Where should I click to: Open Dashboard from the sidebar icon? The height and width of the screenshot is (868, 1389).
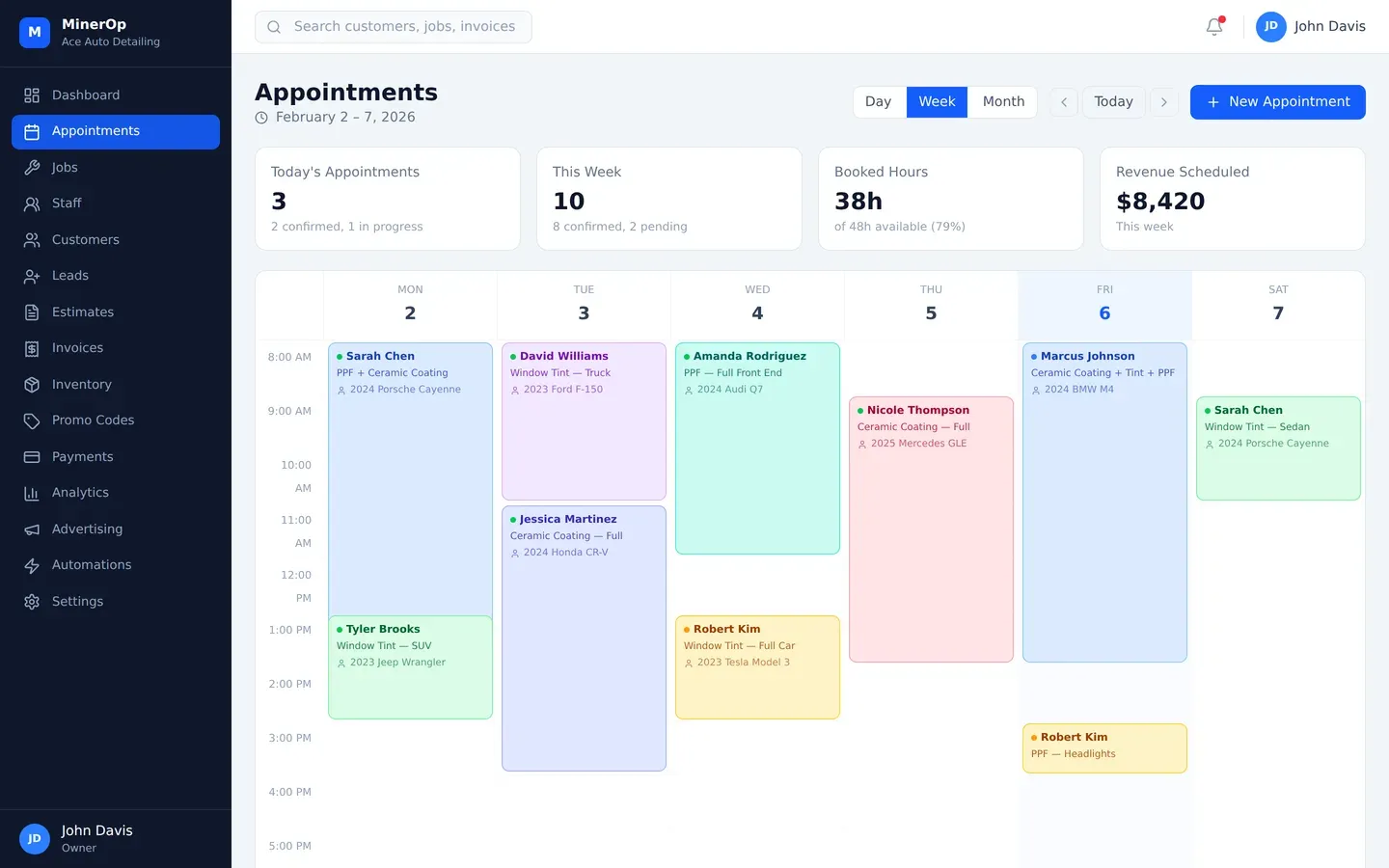point(32,95)
